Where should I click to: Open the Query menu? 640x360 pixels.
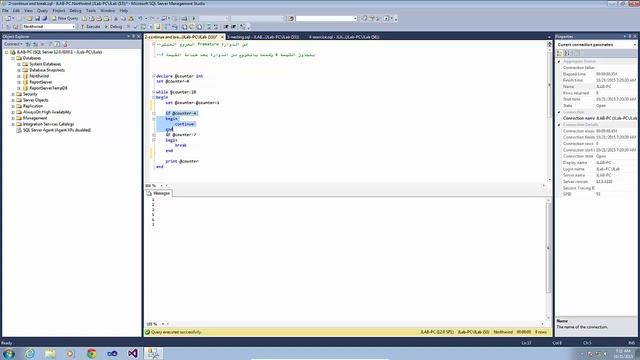pyautogui.click(x=42, y=11)
